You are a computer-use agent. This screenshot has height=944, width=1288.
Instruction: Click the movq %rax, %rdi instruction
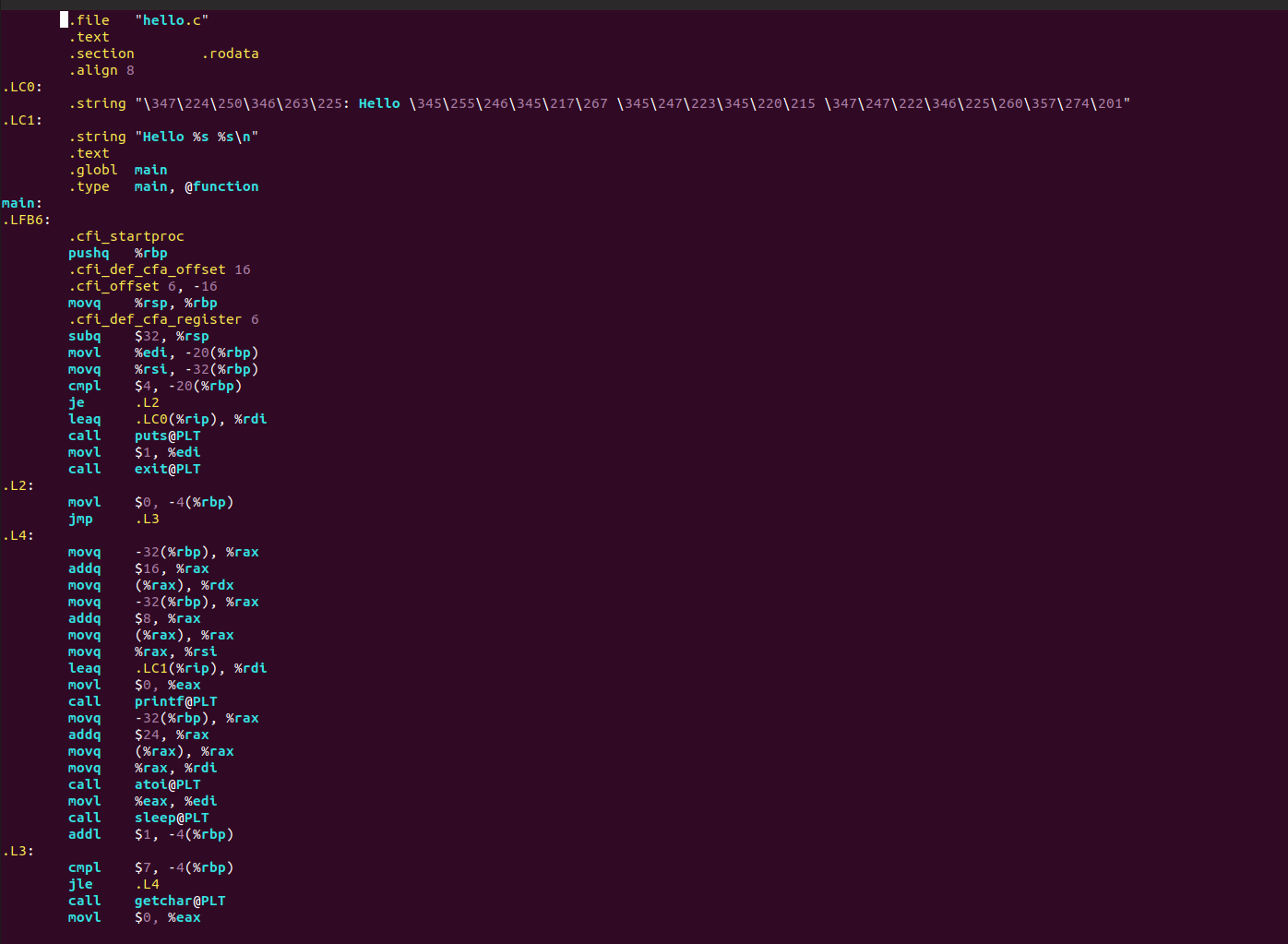coord(143,768)
